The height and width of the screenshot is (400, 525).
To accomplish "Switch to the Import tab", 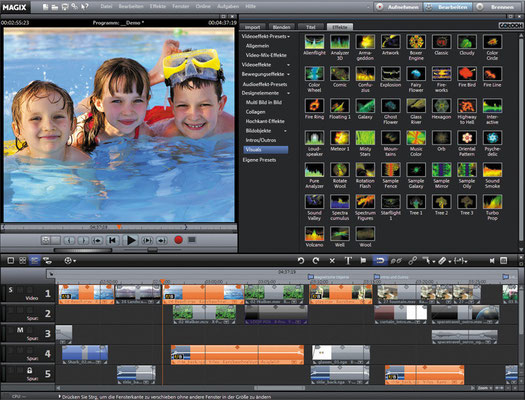I will (x=252, y=27).
